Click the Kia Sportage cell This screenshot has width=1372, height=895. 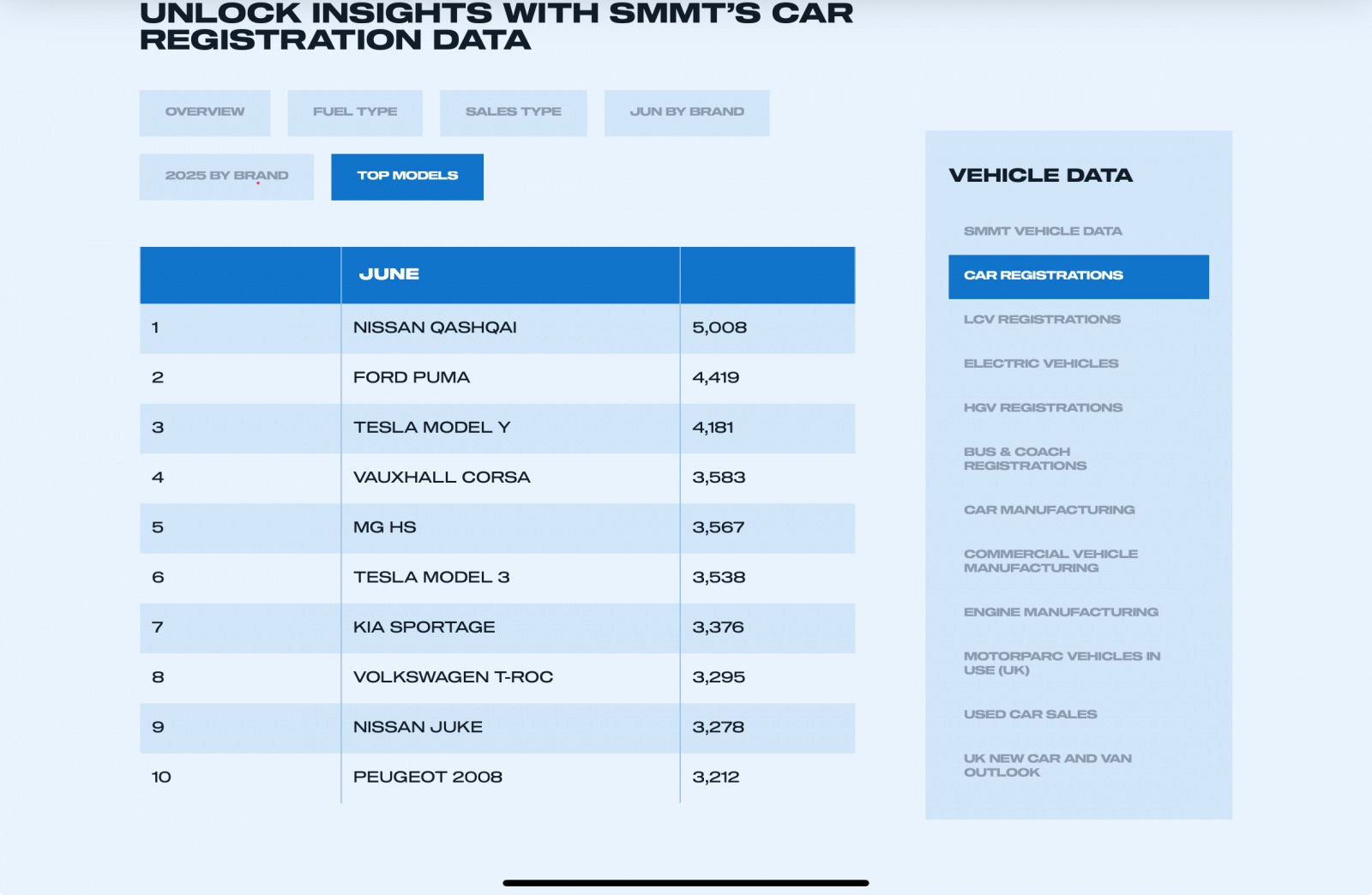pos(510,628)
